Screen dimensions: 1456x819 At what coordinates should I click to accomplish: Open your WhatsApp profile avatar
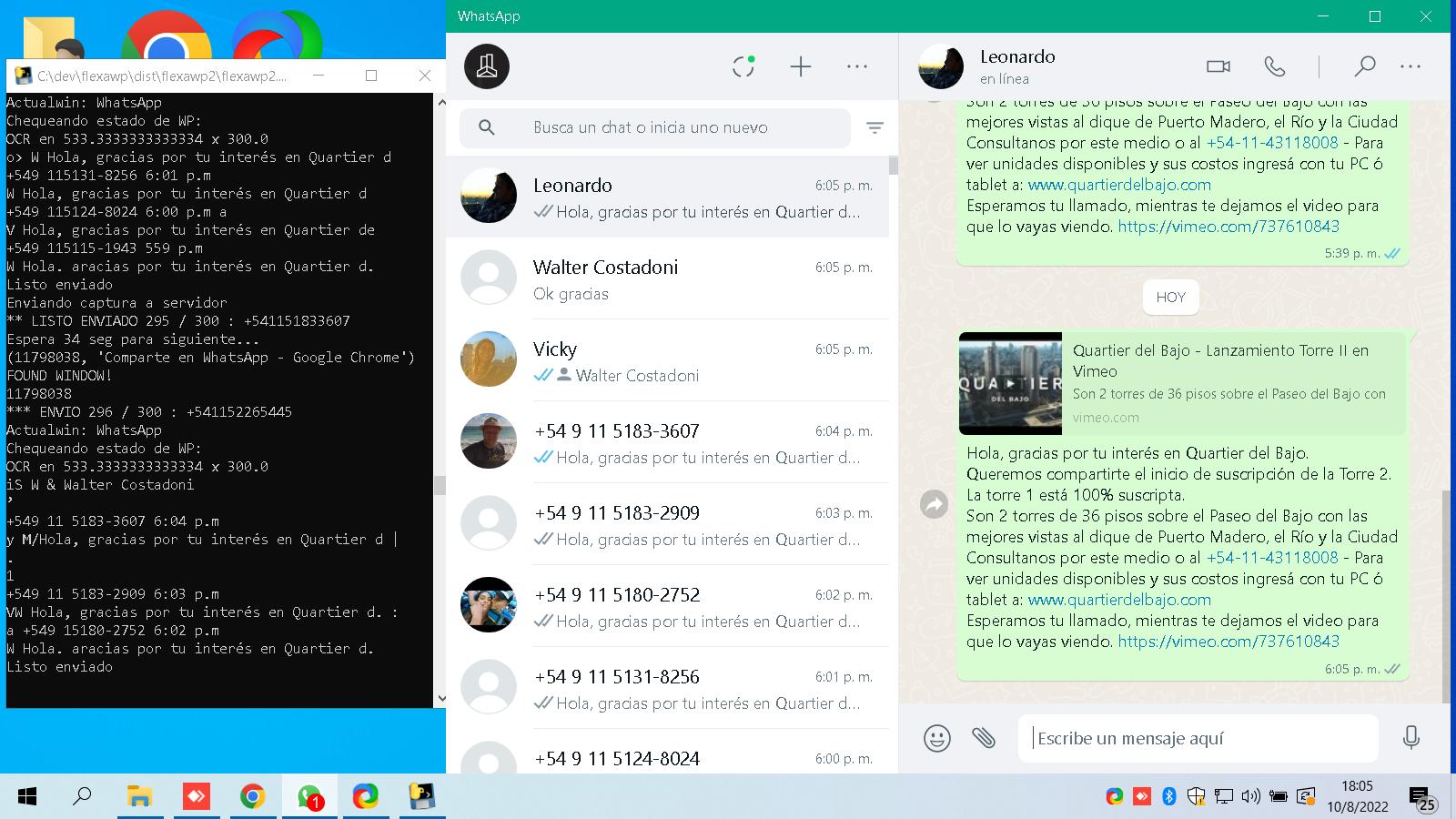[x=487, y=66]
